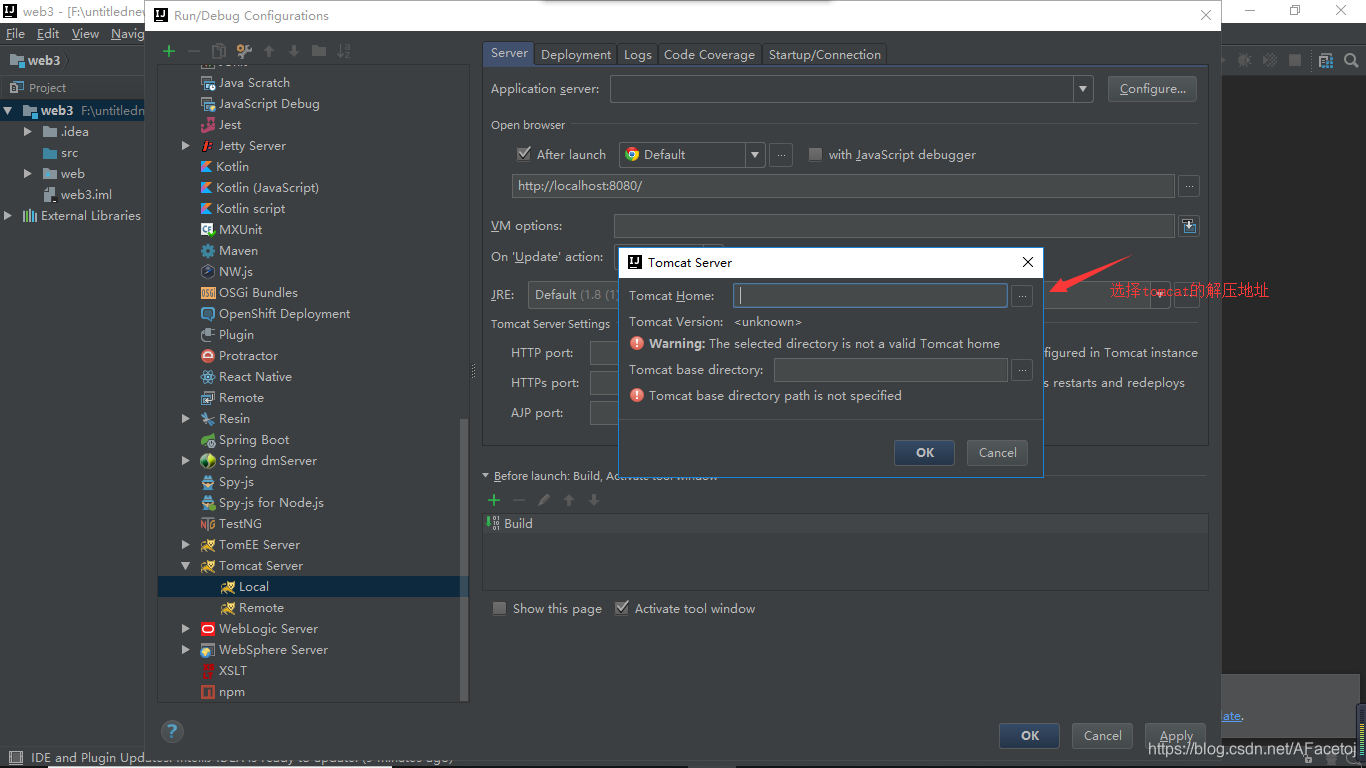Click the copy configuration icon

click(218, 51)
